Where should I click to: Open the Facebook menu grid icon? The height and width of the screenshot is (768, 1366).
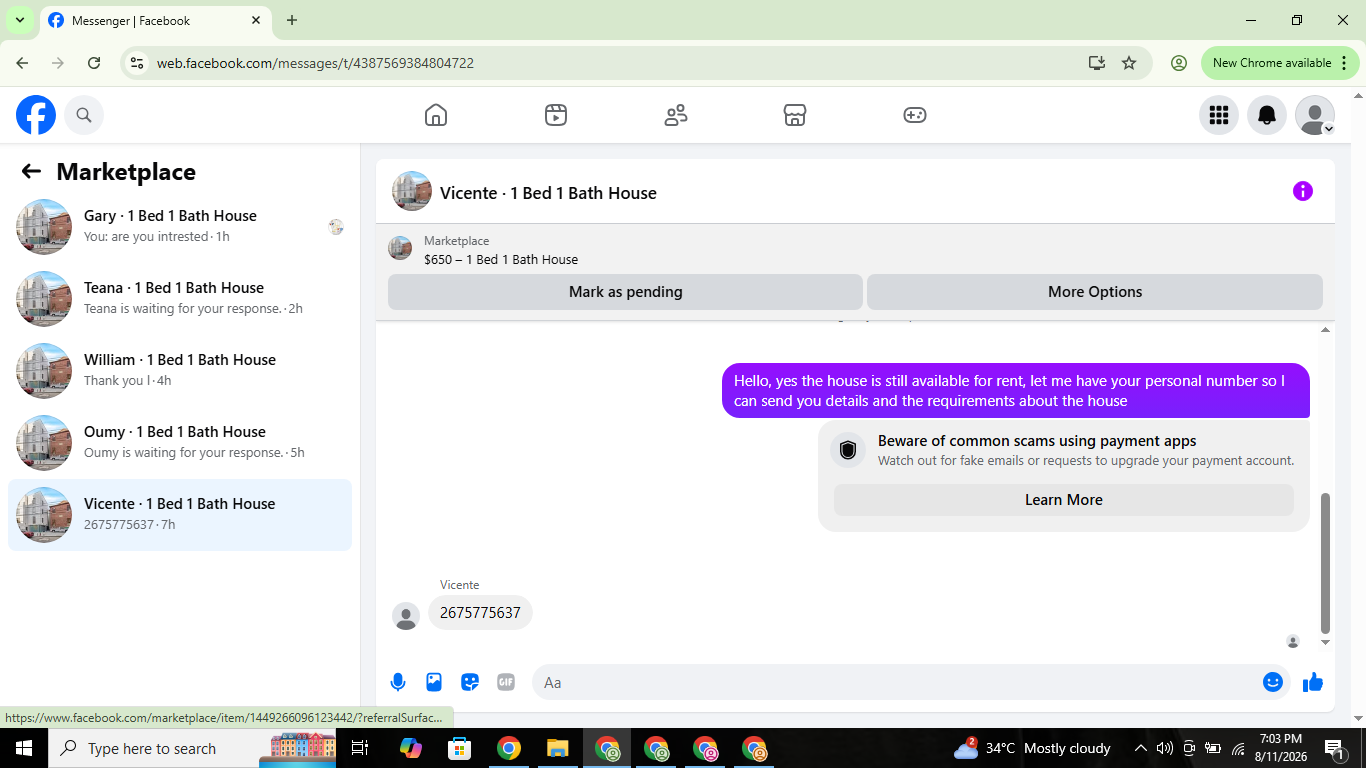point(1219,115)
